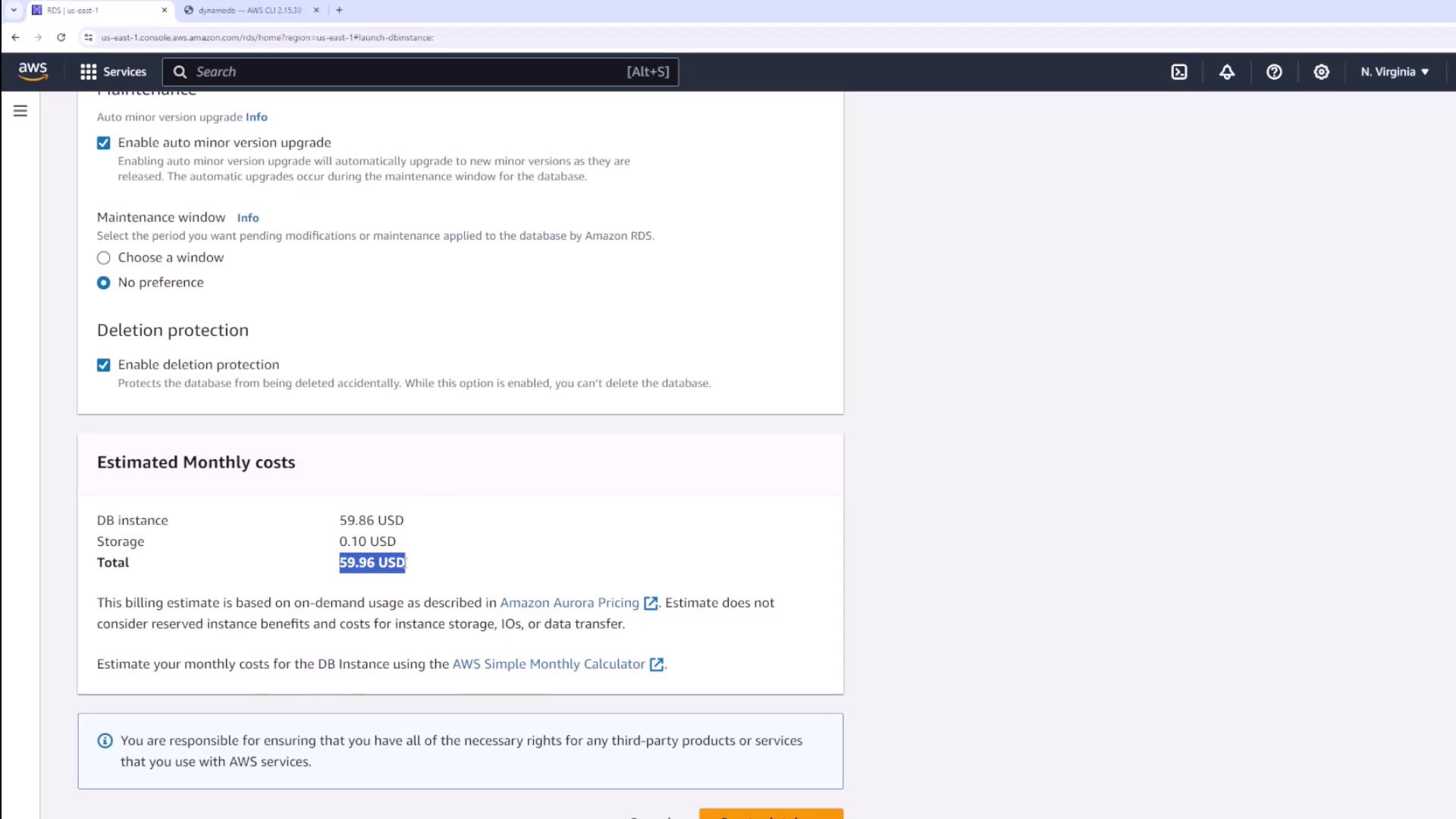Image resolution: width=1456 pixels, height=819 pixels.
Task: Open the help question mark icon
Action: (1274, 72)
